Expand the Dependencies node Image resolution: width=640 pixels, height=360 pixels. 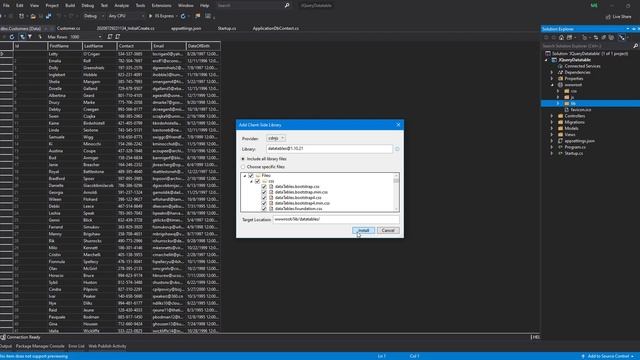click(552, 72)
